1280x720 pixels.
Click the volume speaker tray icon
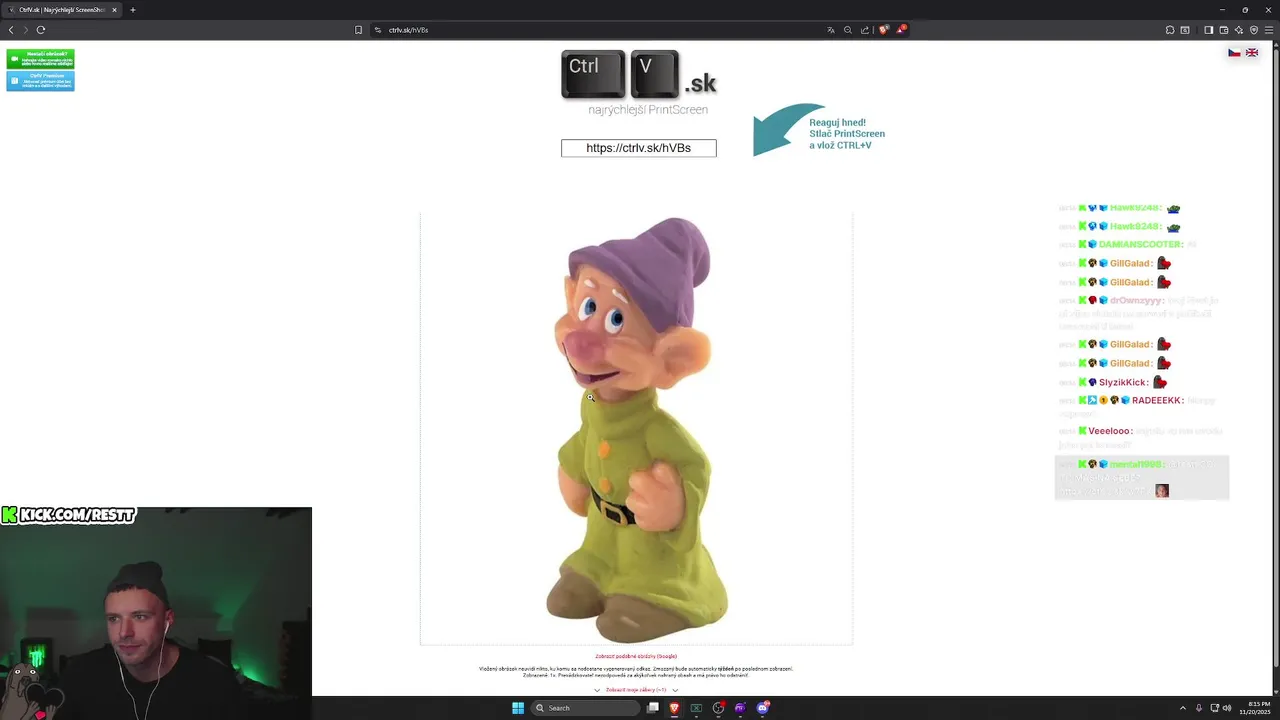click(1228, 708)
